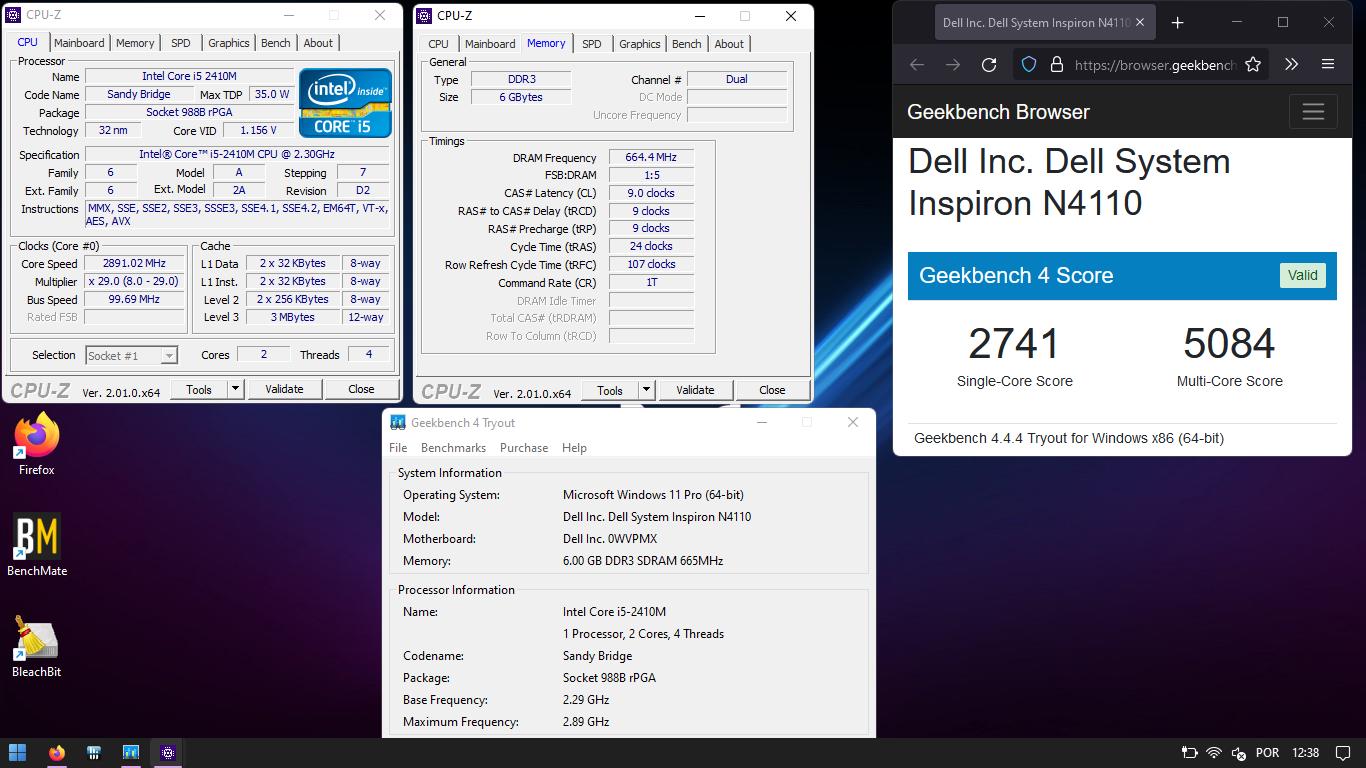Image resolution: width=1366 pixels, height=768 pixels.
Task: Click muted volume tray icon
Action: [x=1239, y=753]
